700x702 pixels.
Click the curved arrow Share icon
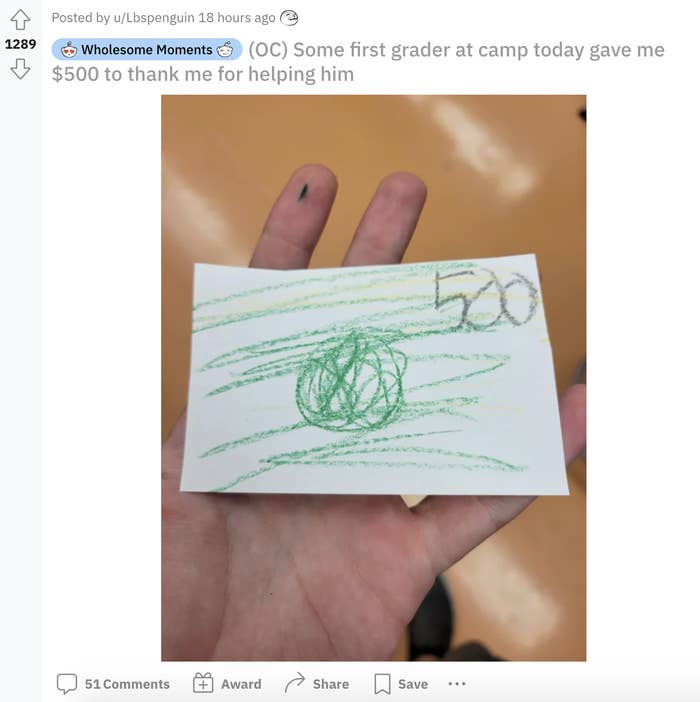295,683
